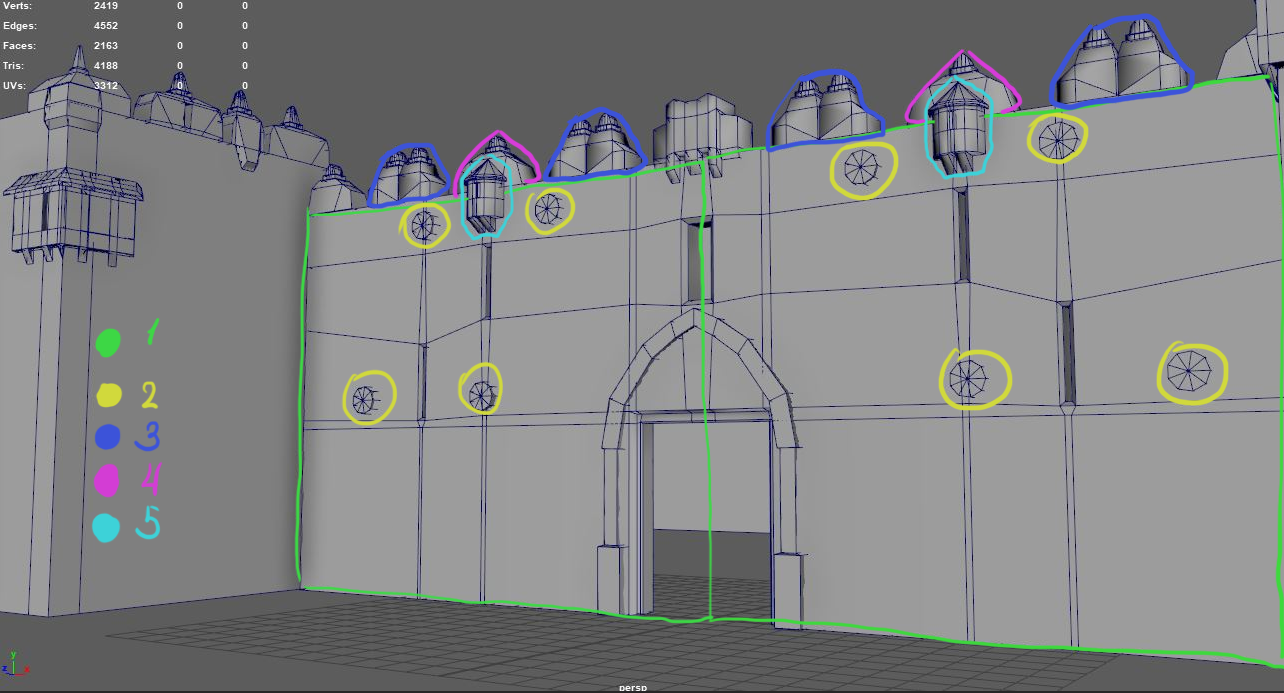The image size is (1284, 693).
Task: Click the Faces label in the HUD
Action: [19, 46]
